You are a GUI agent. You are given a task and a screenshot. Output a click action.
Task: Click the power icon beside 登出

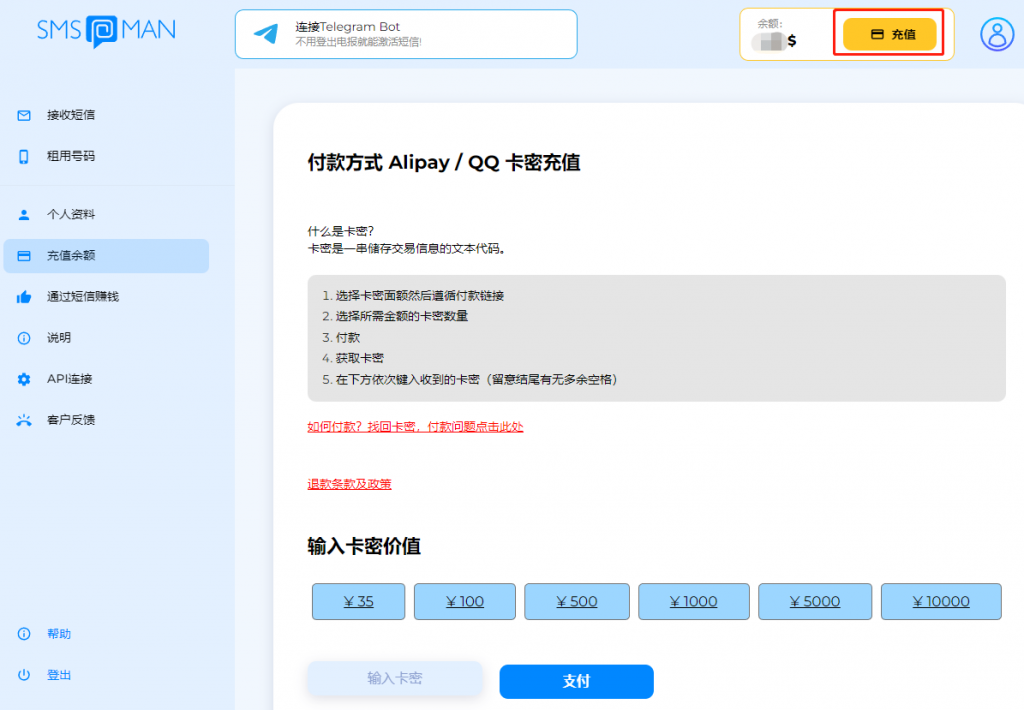tap(24, 675)
